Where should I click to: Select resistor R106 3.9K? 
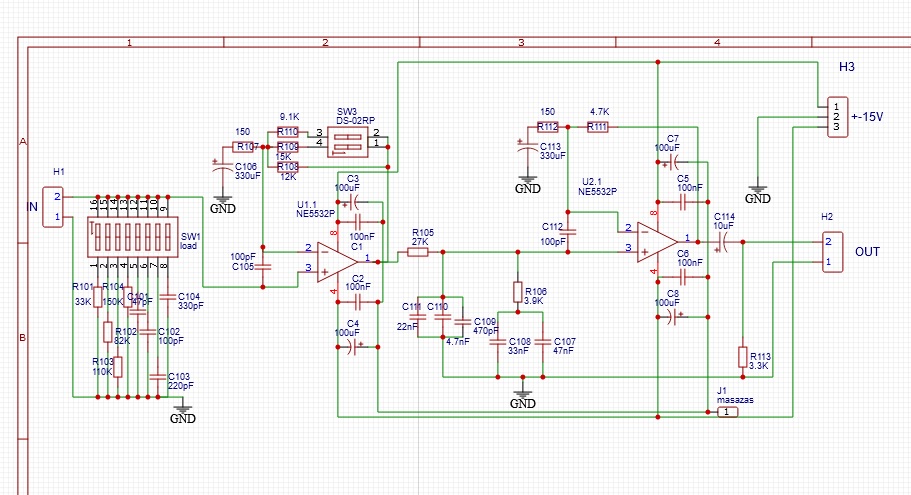point(518,293)
